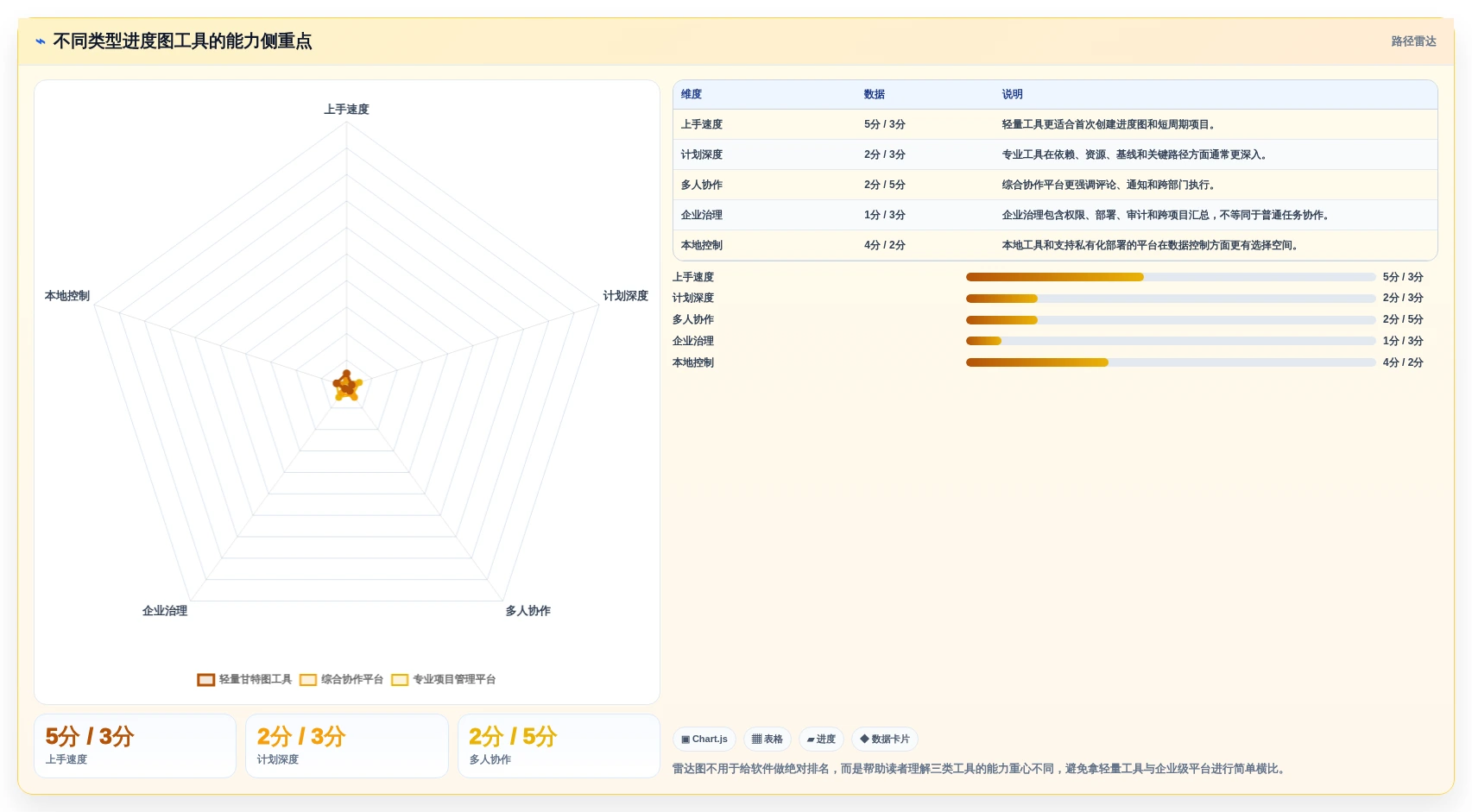Screen dimensions: 1472x812
Task: Click the 数据卡片 tag chip
Action: (885, 740)
